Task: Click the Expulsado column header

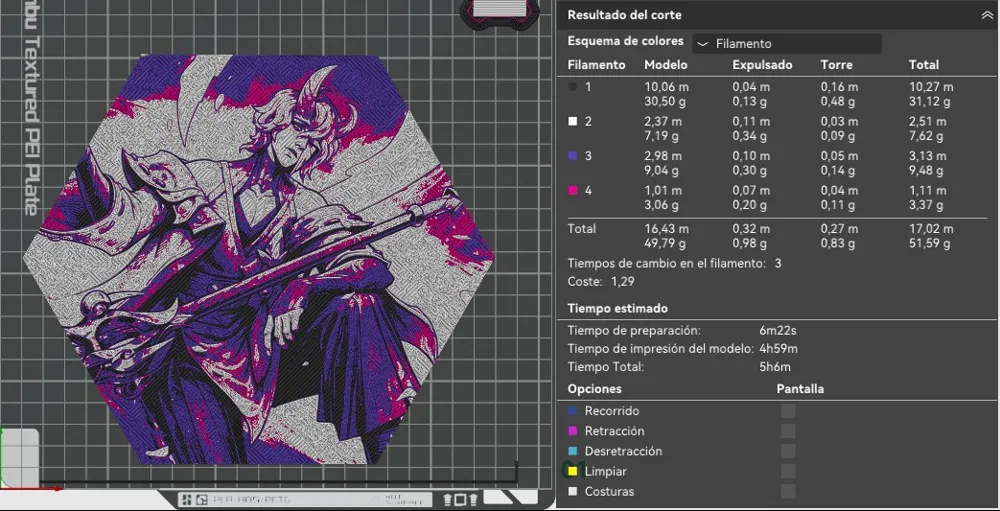Action: click(762, 65)
